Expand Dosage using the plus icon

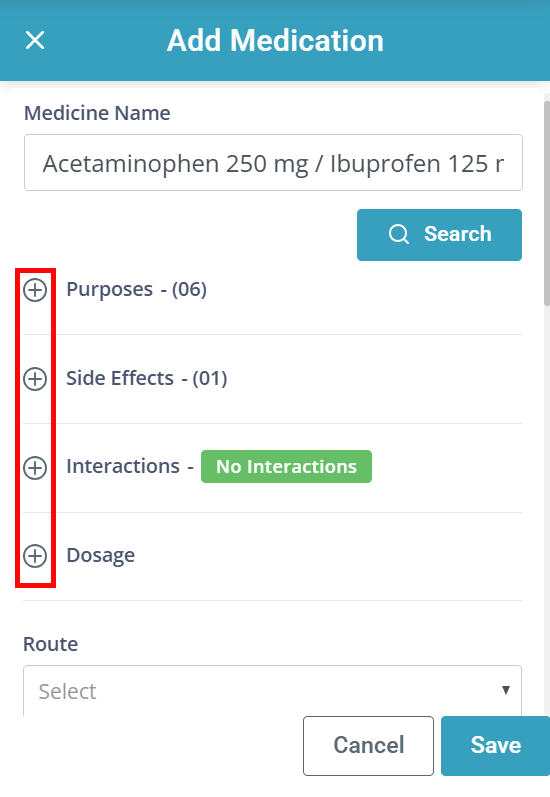pos(35,556)
